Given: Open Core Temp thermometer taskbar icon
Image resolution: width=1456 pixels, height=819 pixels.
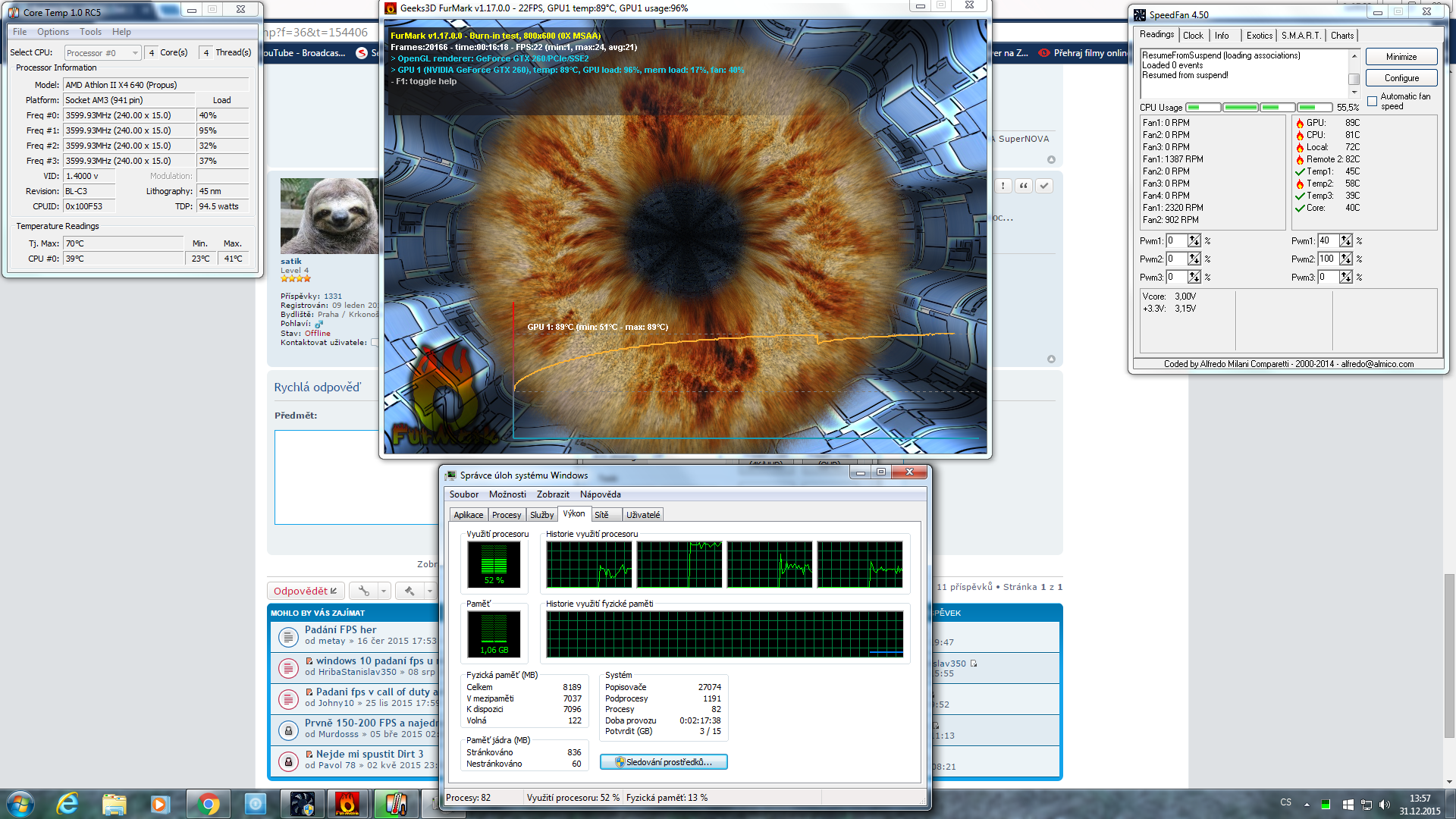Looking at the screenshot, I should click(x=395, y=804).
